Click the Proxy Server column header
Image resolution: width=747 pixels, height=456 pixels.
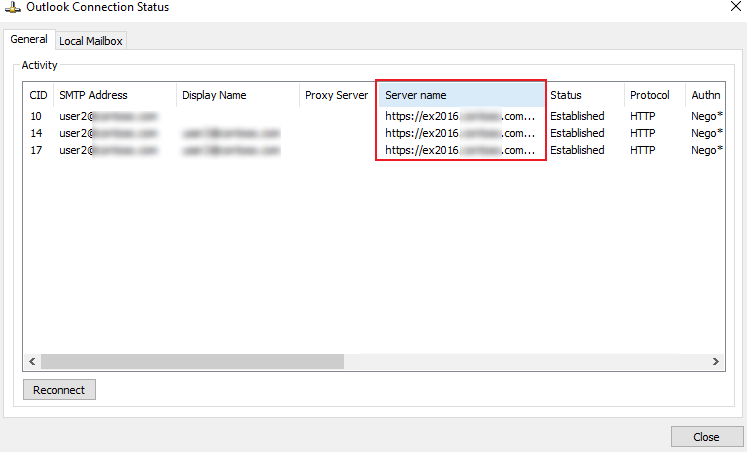point(337,95)
